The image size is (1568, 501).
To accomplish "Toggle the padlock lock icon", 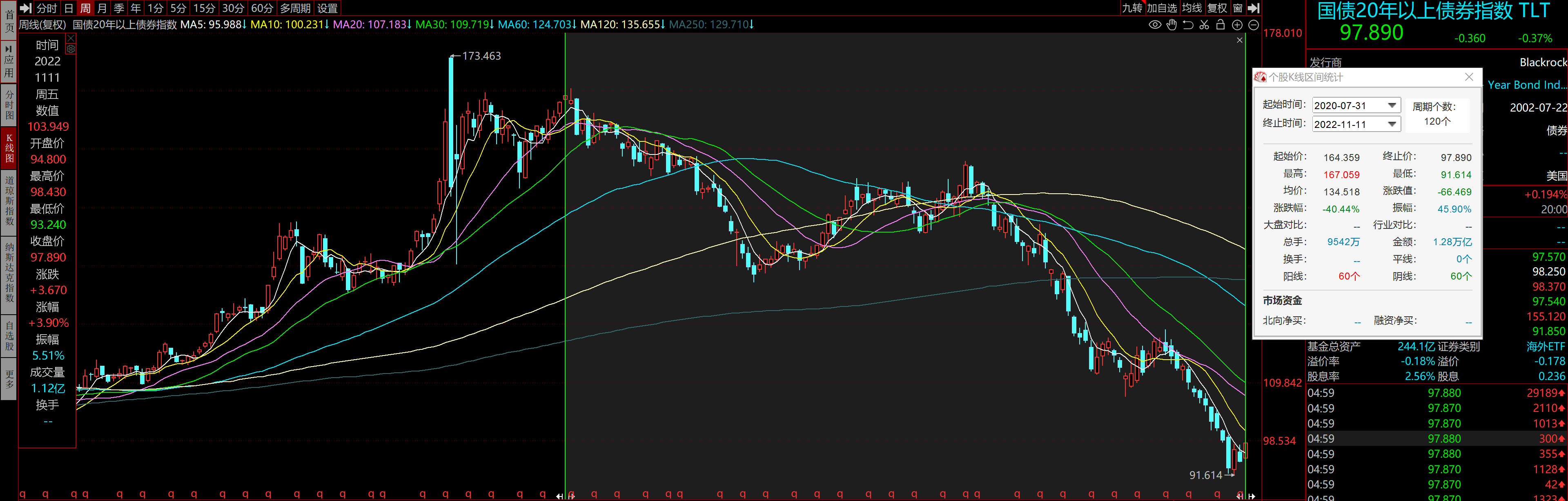I will tap(1221, 25).
